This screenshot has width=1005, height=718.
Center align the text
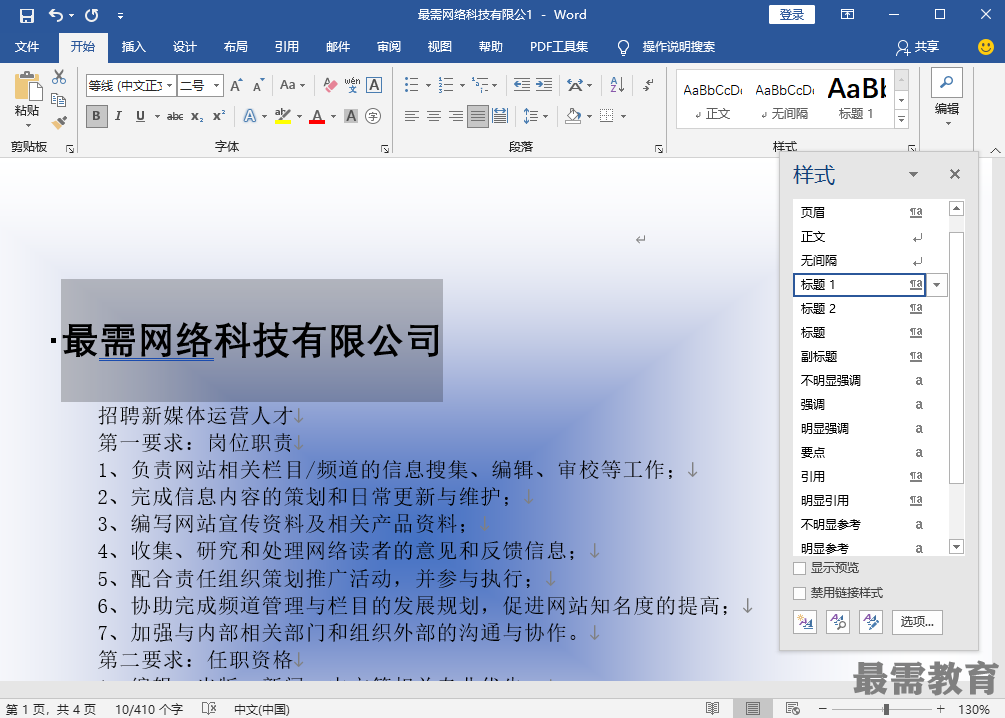click(434, 116)
